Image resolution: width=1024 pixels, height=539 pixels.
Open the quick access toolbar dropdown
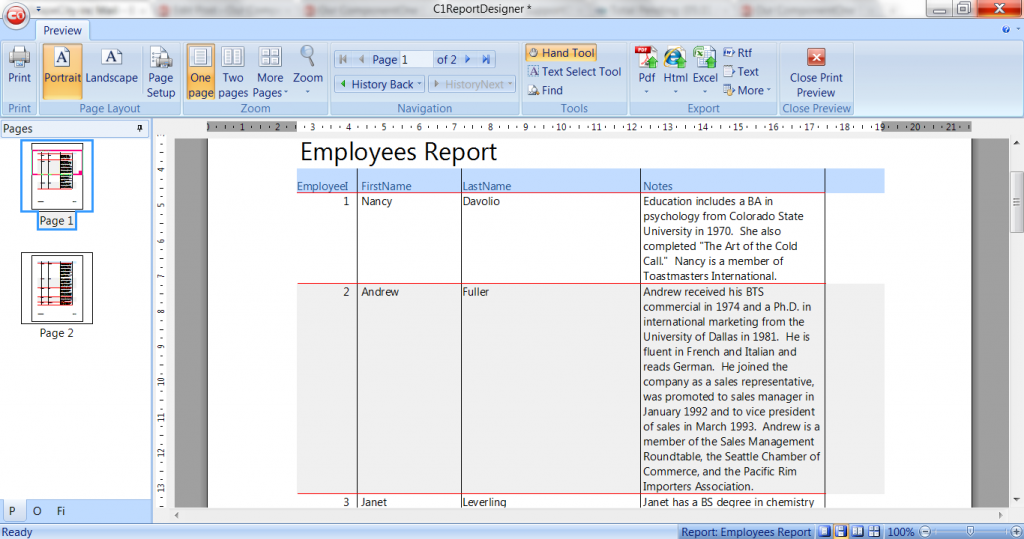(39, 9)
